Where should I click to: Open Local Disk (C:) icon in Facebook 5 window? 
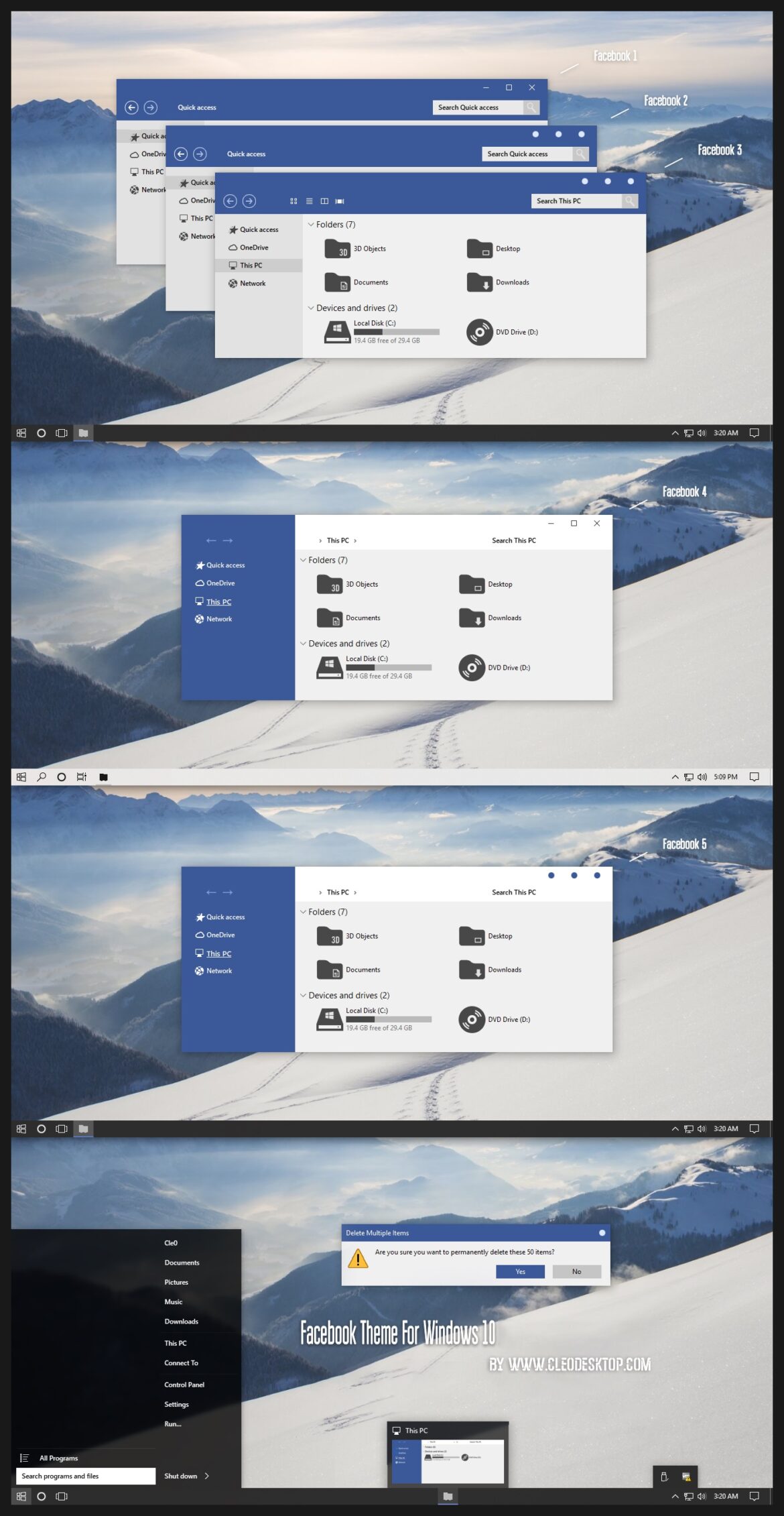[x=329, y=1020]
